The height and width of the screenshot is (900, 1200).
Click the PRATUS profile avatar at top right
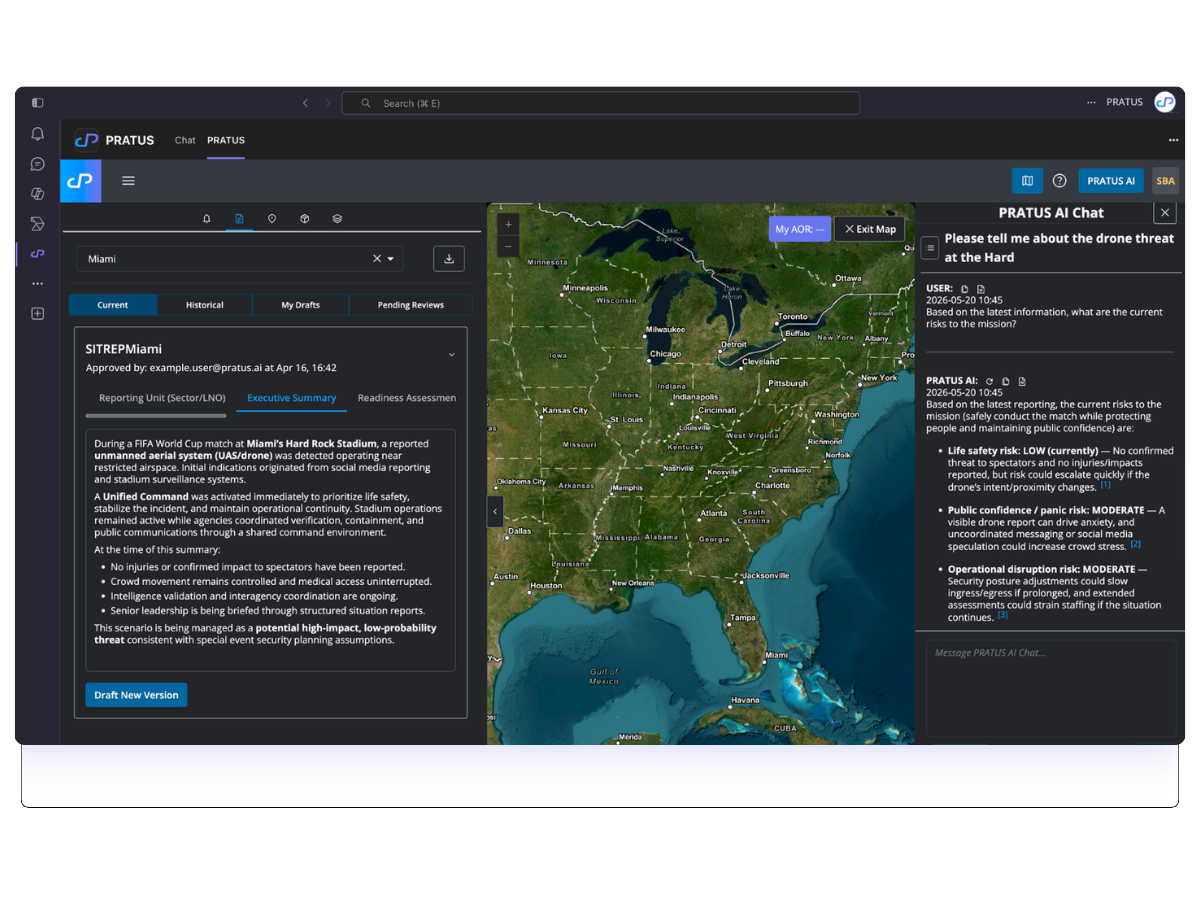[1164, 102]
